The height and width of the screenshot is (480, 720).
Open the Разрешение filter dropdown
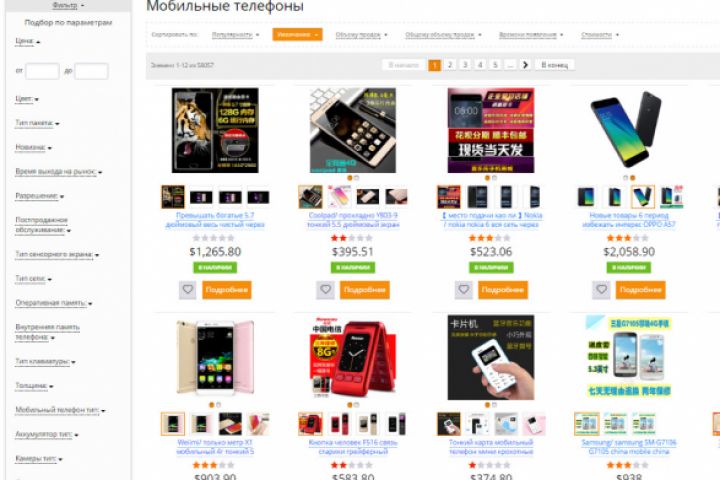point(39,196)
